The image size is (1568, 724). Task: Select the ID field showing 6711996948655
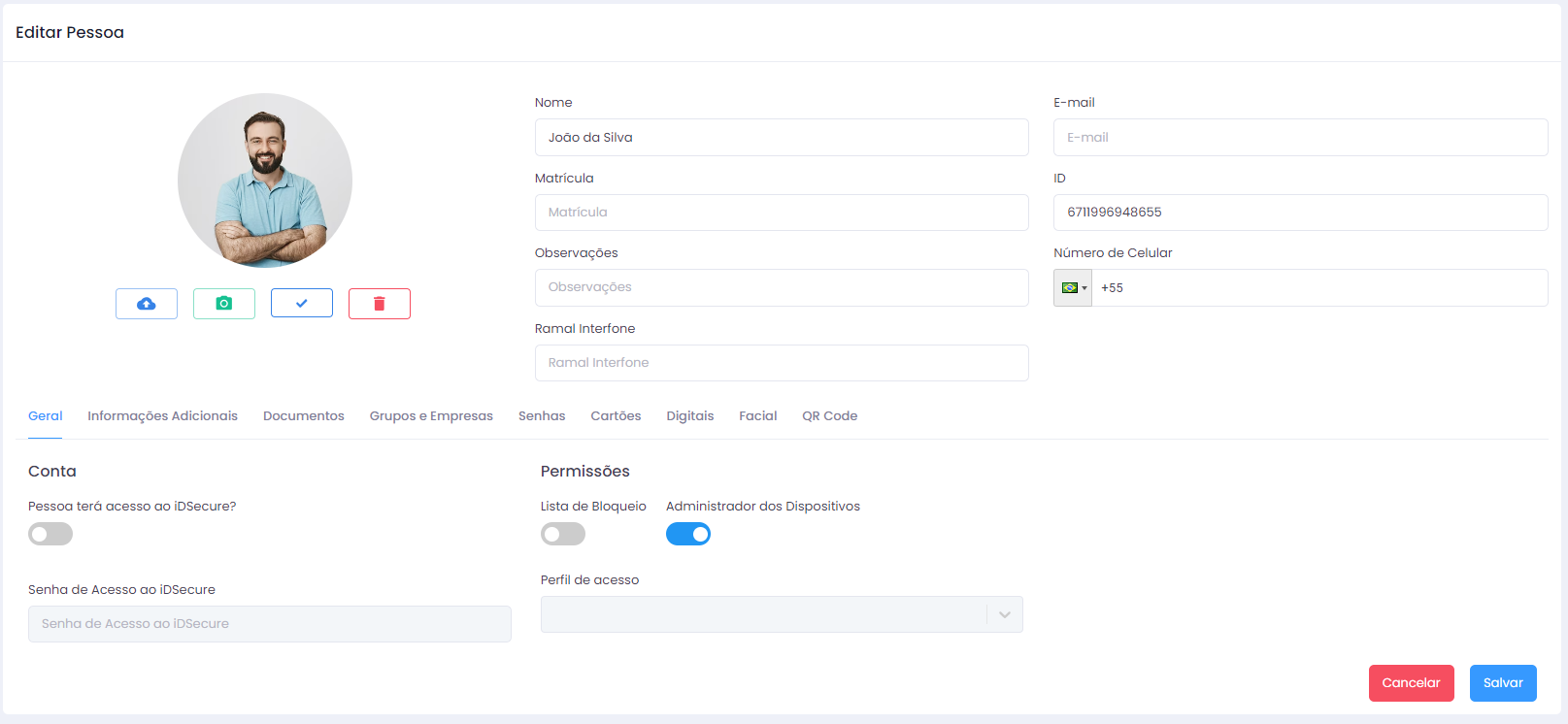(1301, 213)
